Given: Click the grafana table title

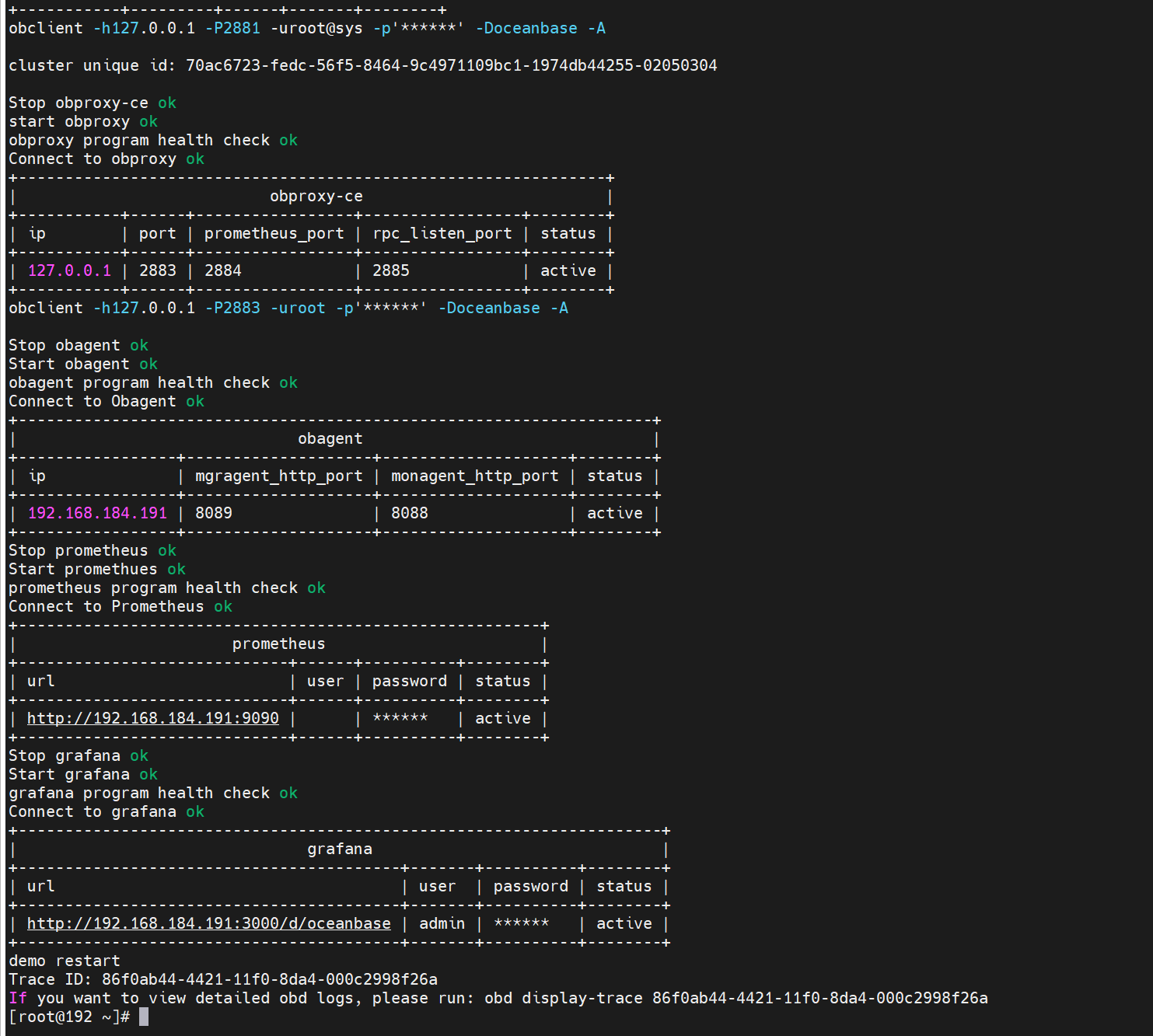Looking at the screenshot, I should pyautogui.click(x=340, y=849).
